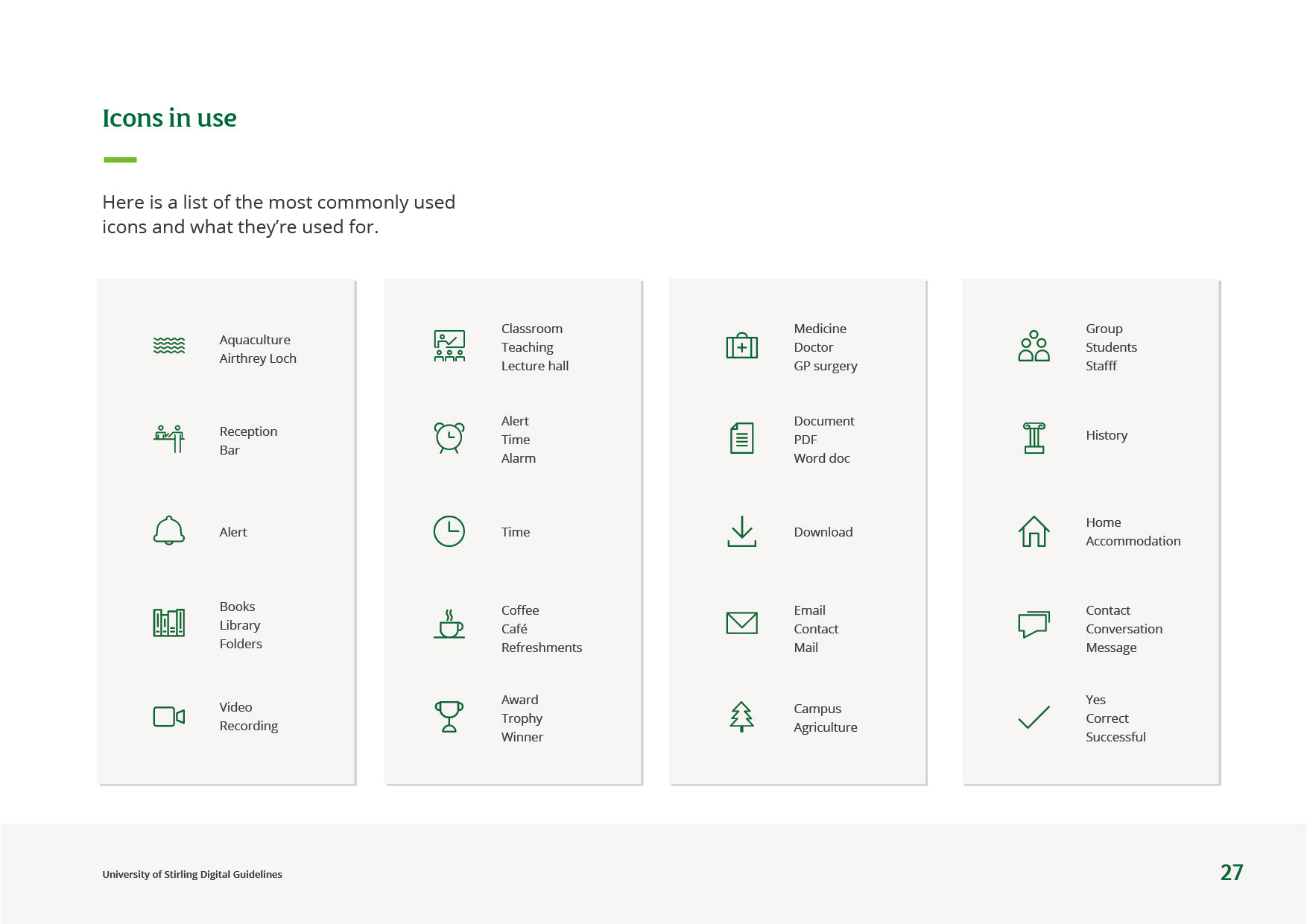Select the Trophy Award icon

click(449, 717)
